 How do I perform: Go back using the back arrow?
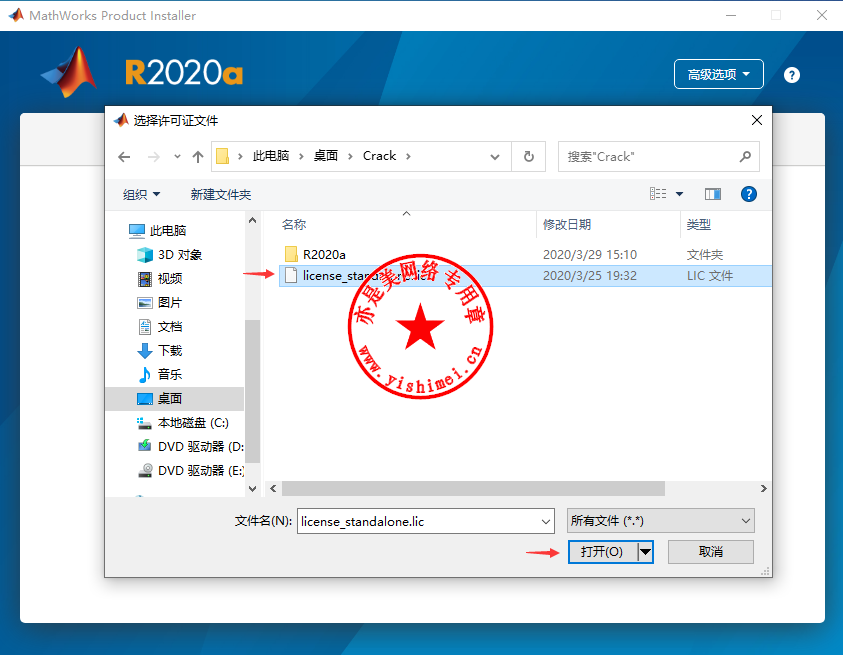pyautogui.click(x=124, y=156)
